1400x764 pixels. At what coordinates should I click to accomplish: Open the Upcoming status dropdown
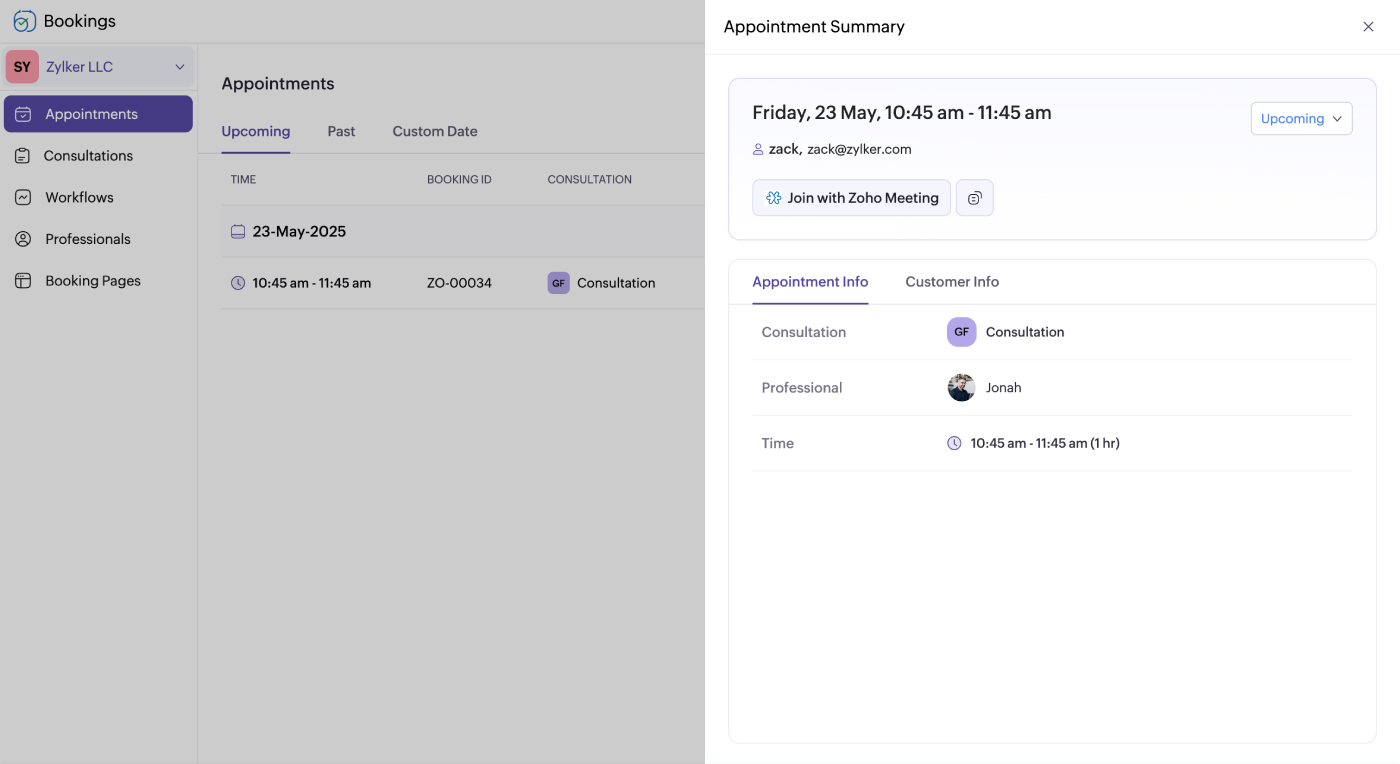(1301, 118)
